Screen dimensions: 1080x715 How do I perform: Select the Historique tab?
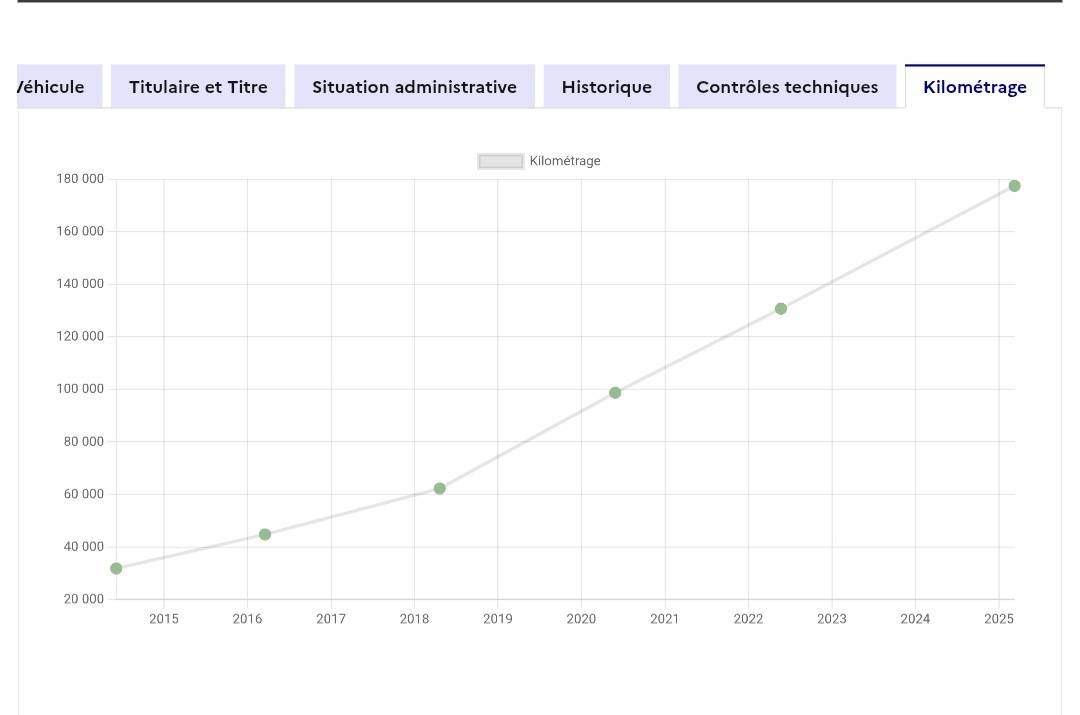(607, 87)
